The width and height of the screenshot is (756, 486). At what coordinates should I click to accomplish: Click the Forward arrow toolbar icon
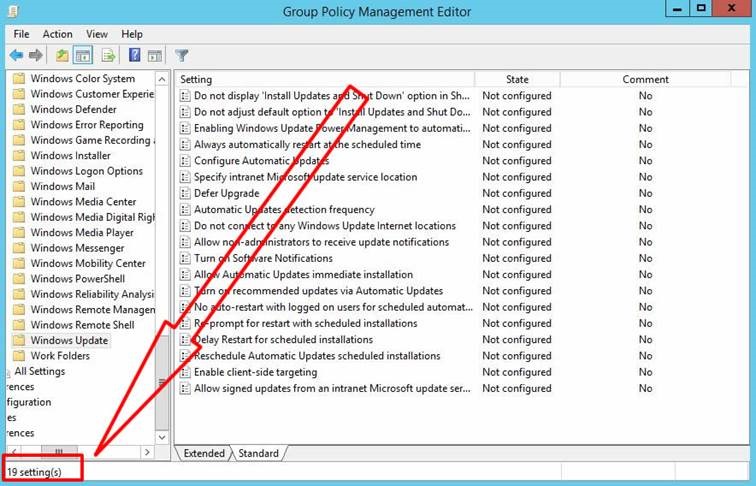click(x=36, y=56)
